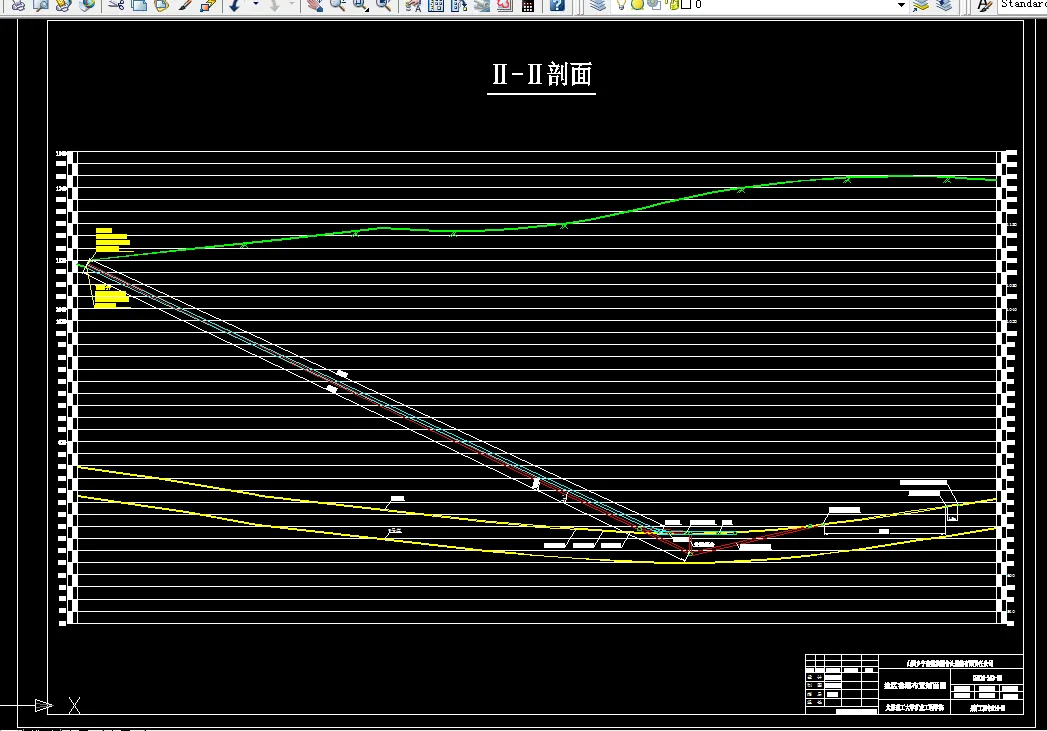Open the Zoom Window flyout

click(361, 5)
